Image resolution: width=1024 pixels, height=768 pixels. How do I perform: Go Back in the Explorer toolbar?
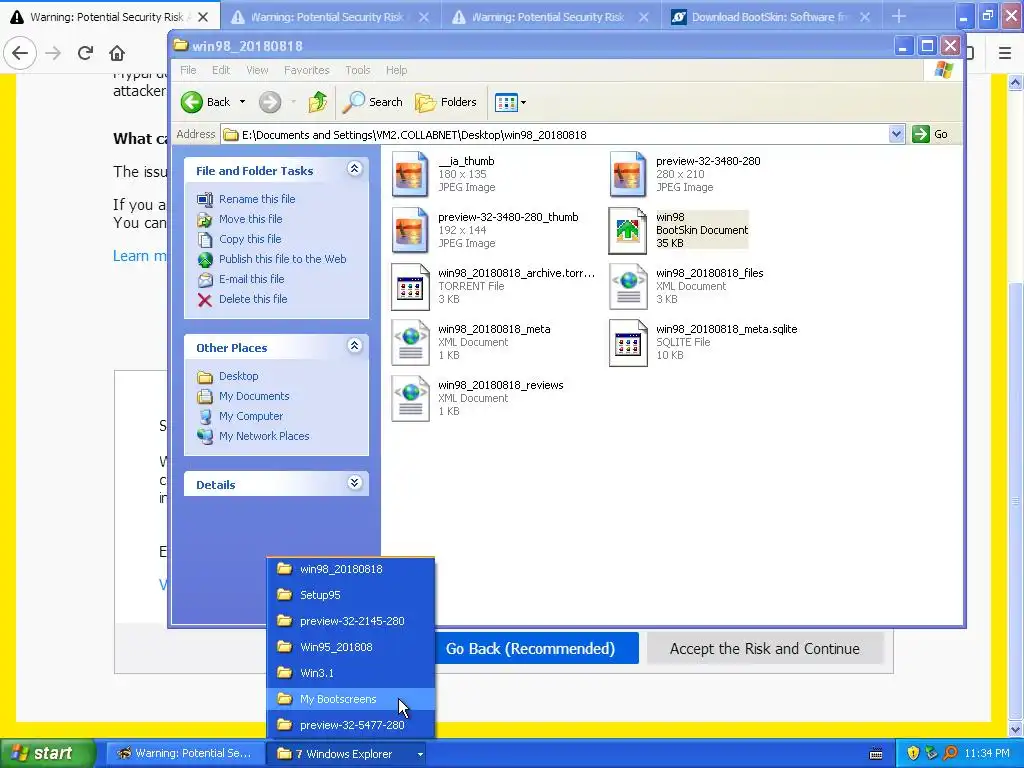pos(206,102)
